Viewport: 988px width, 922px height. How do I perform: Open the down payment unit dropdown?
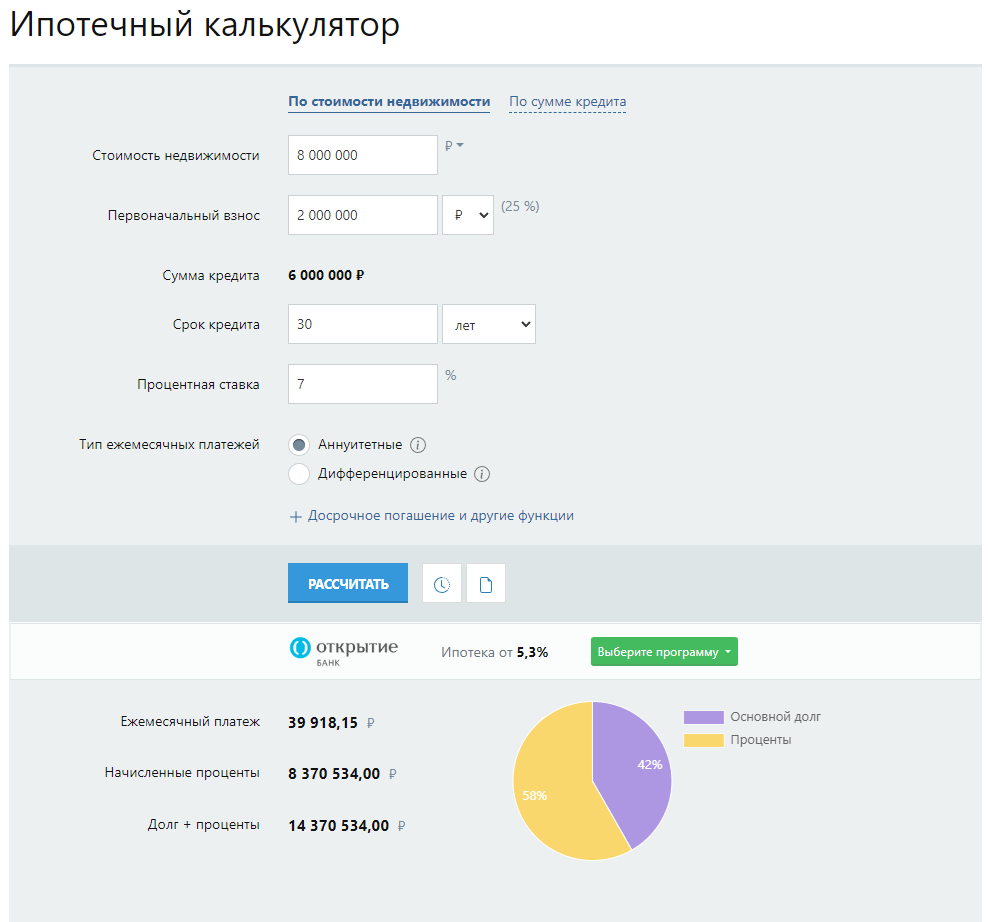[x=468, y=215]
